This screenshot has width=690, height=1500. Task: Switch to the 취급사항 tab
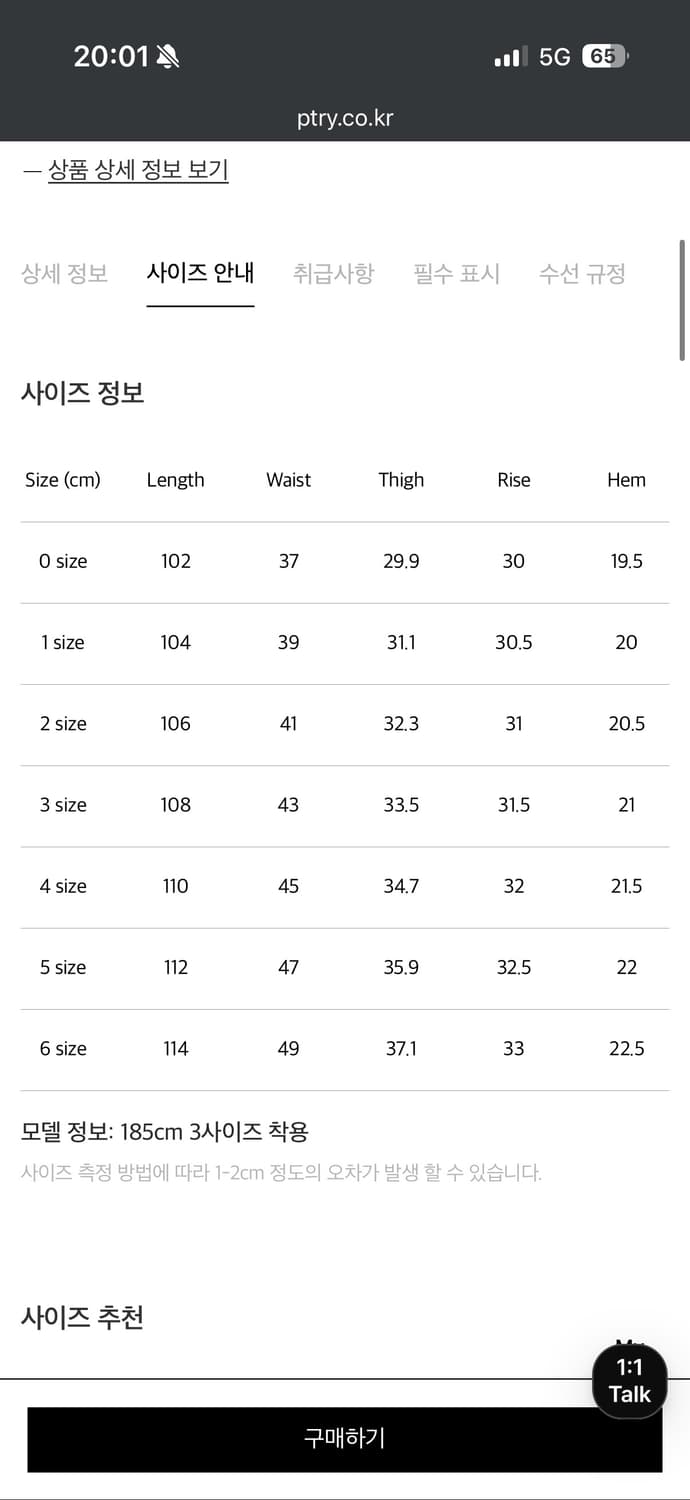pos(333,273)
